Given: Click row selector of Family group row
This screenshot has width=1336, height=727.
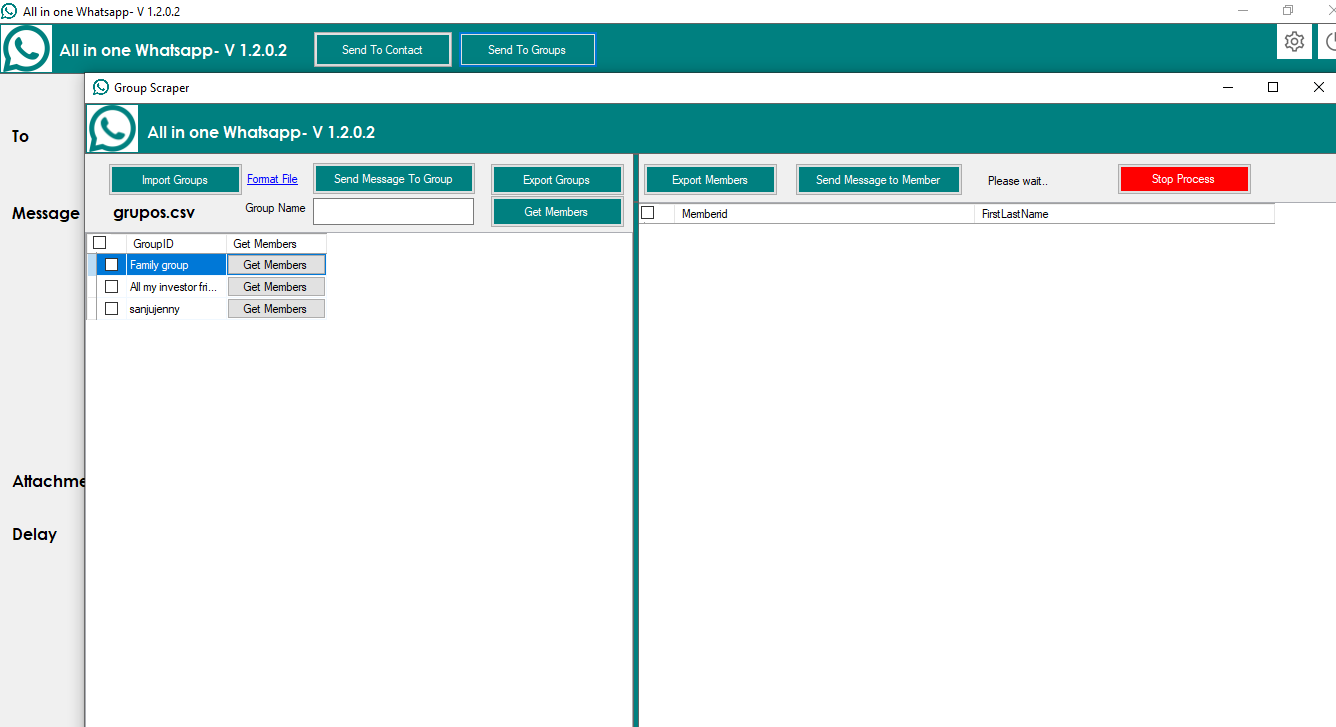Looking at the screenshot, I should click(92, 265).
